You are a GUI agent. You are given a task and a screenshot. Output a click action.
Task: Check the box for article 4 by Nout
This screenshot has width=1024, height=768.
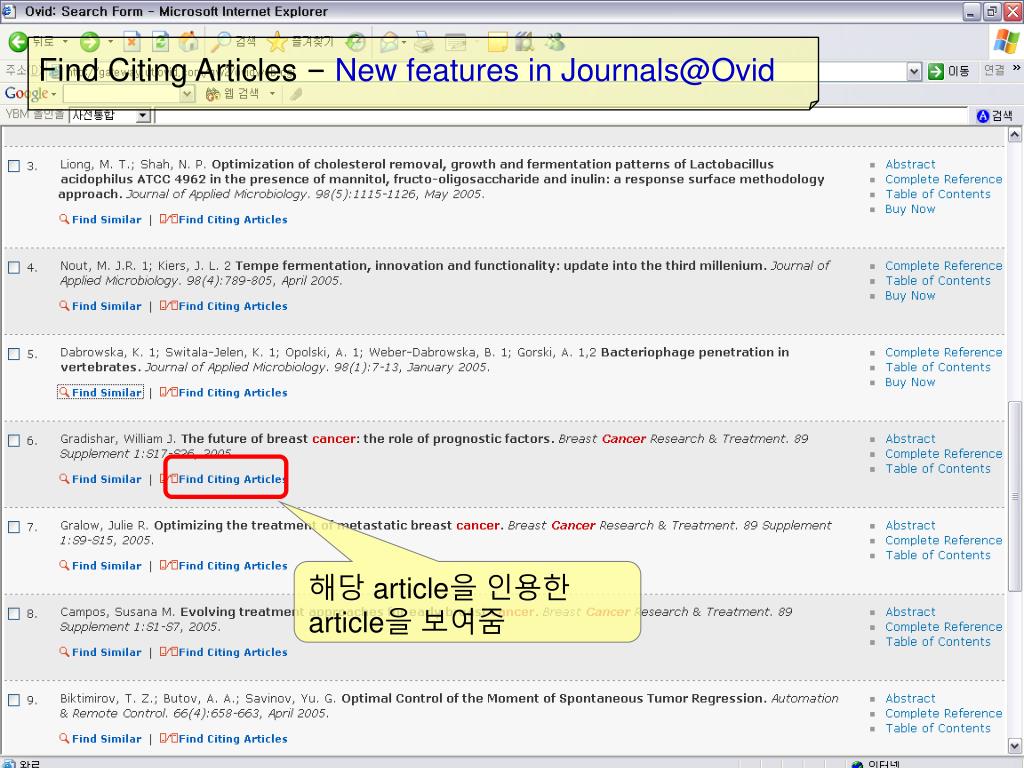coord(14,267)
